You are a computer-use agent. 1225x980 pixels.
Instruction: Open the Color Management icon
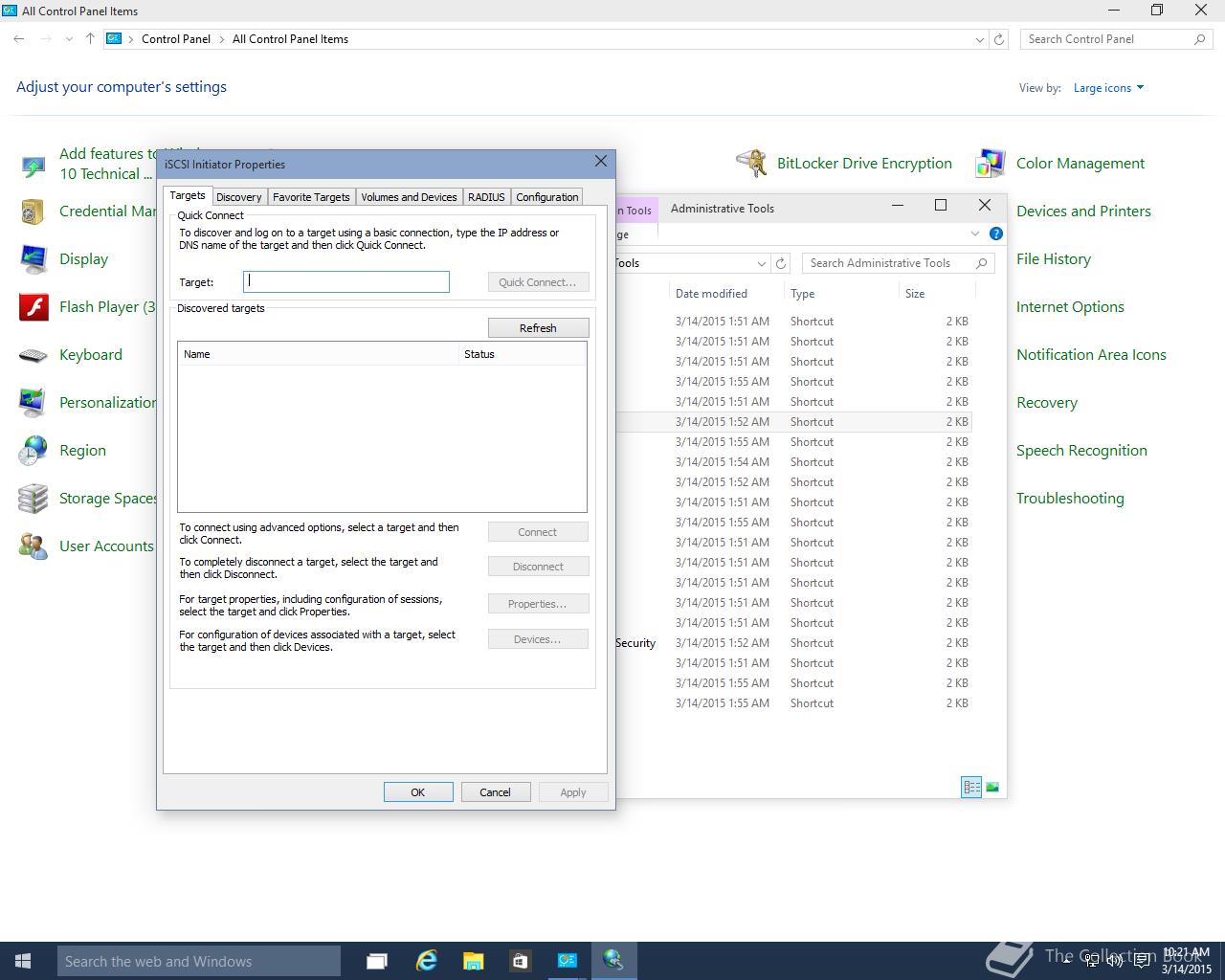(991, 164)
